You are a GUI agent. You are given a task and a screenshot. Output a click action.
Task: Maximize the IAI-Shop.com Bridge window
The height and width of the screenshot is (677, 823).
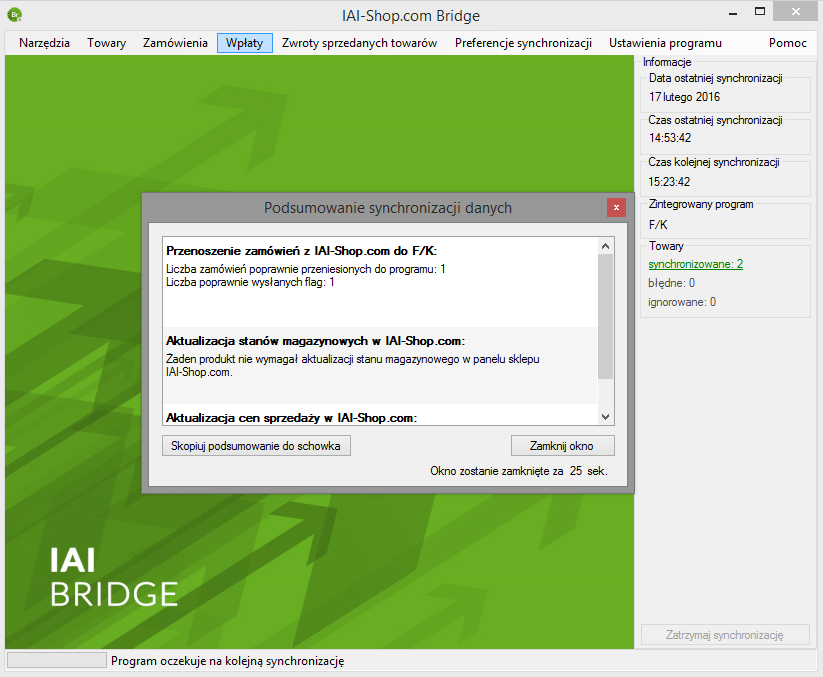761,12
